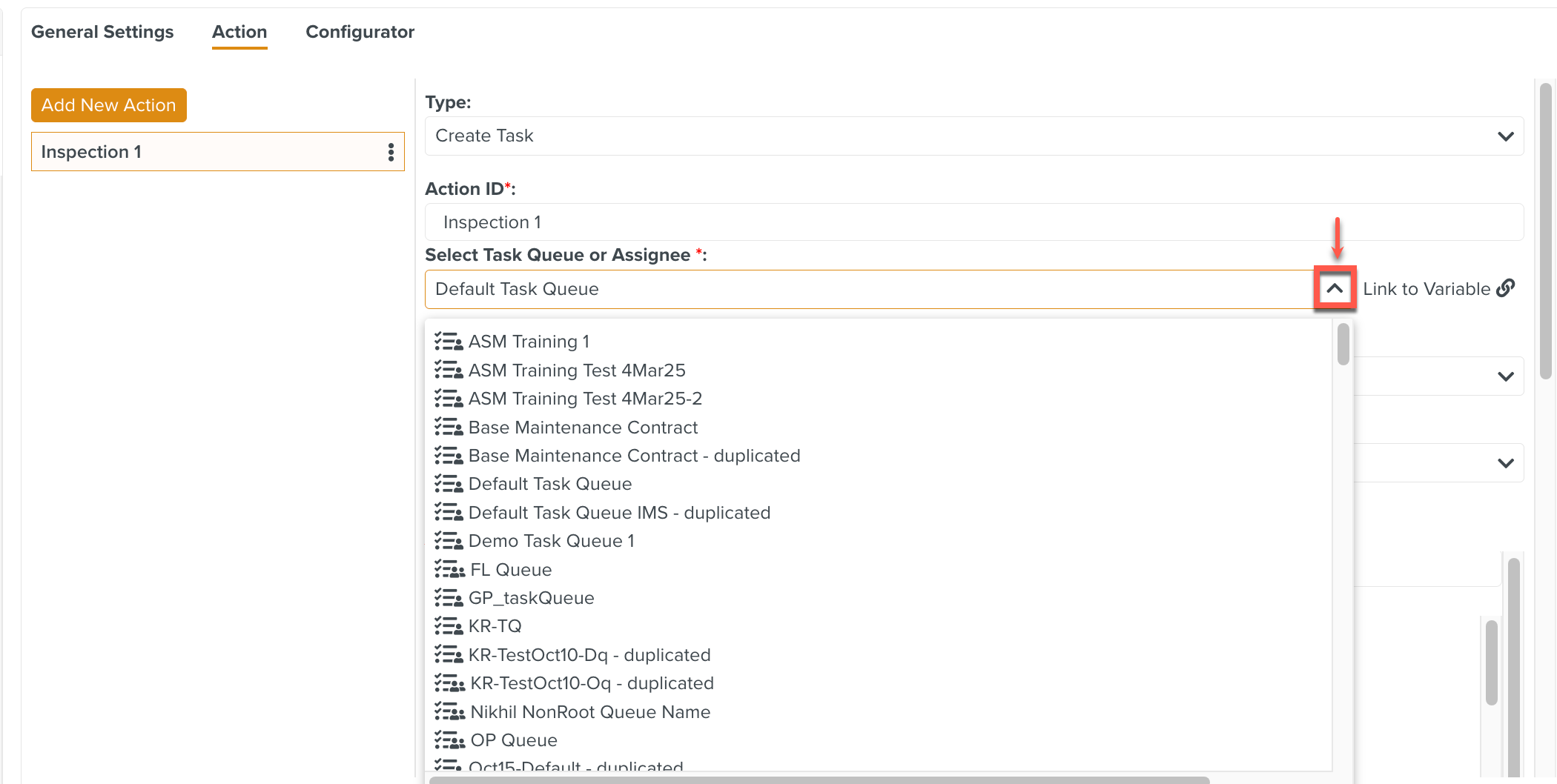This screenshot has height=784, width=1557.
Task: Click the Add New Action button
Action: [x=108, y=104]
